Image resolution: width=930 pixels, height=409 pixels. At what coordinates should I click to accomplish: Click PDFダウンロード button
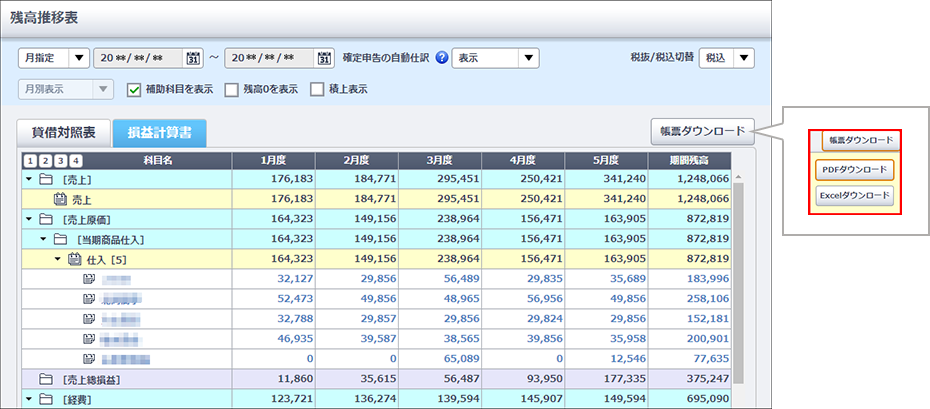pyautogui.click(x=855, y=170)
